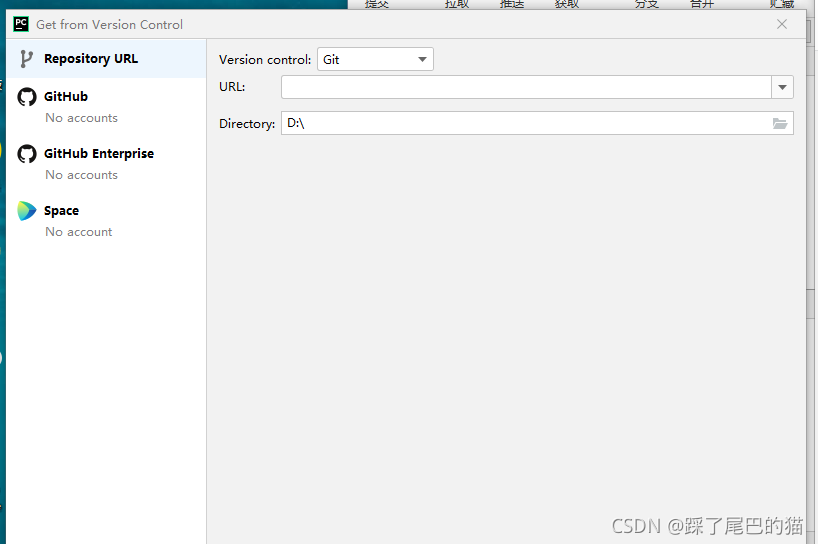Choose the Space section

[106, 220]
